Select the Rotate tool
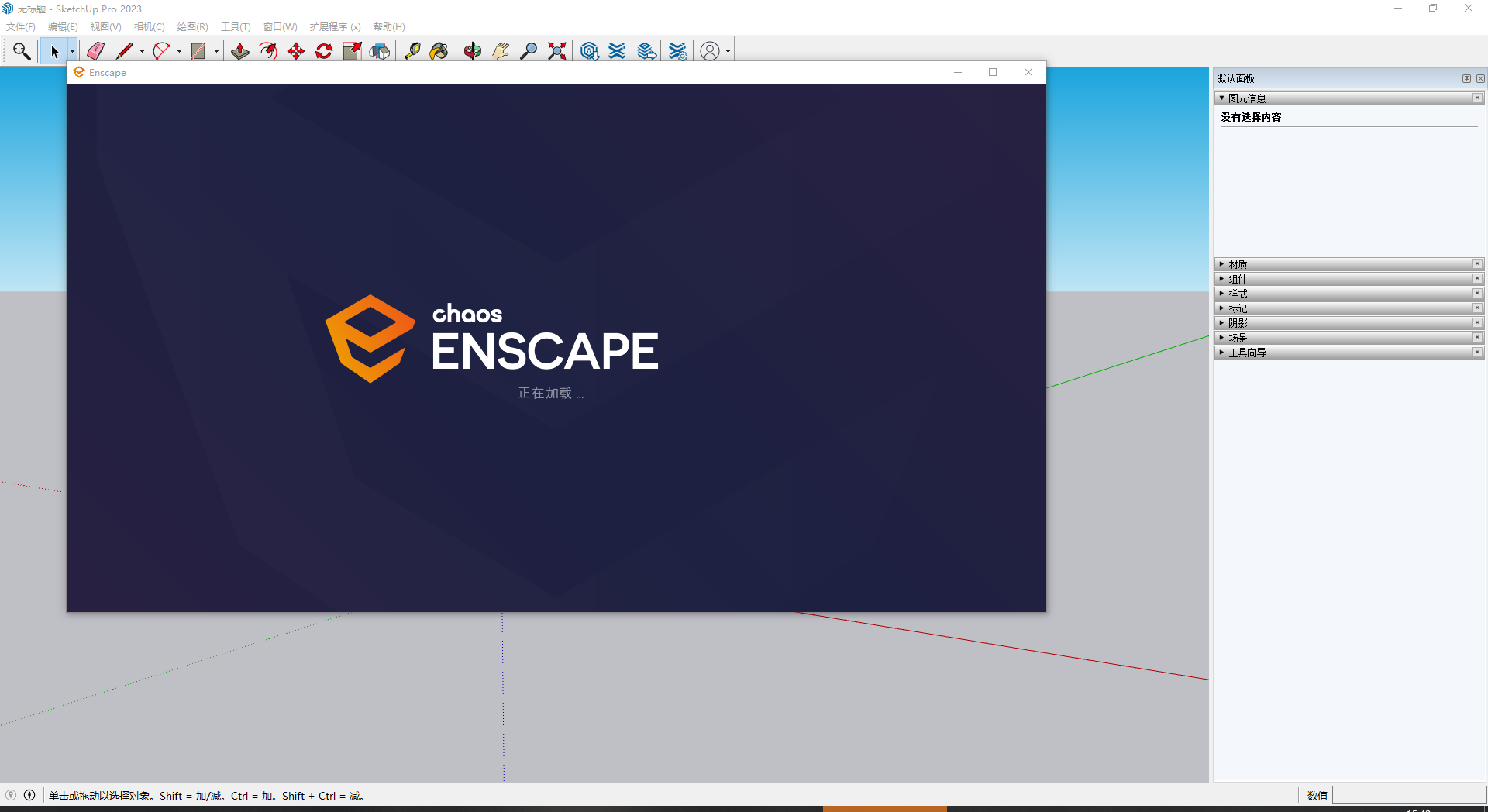This screenshot has height=812, width=1488. [323, 51]
